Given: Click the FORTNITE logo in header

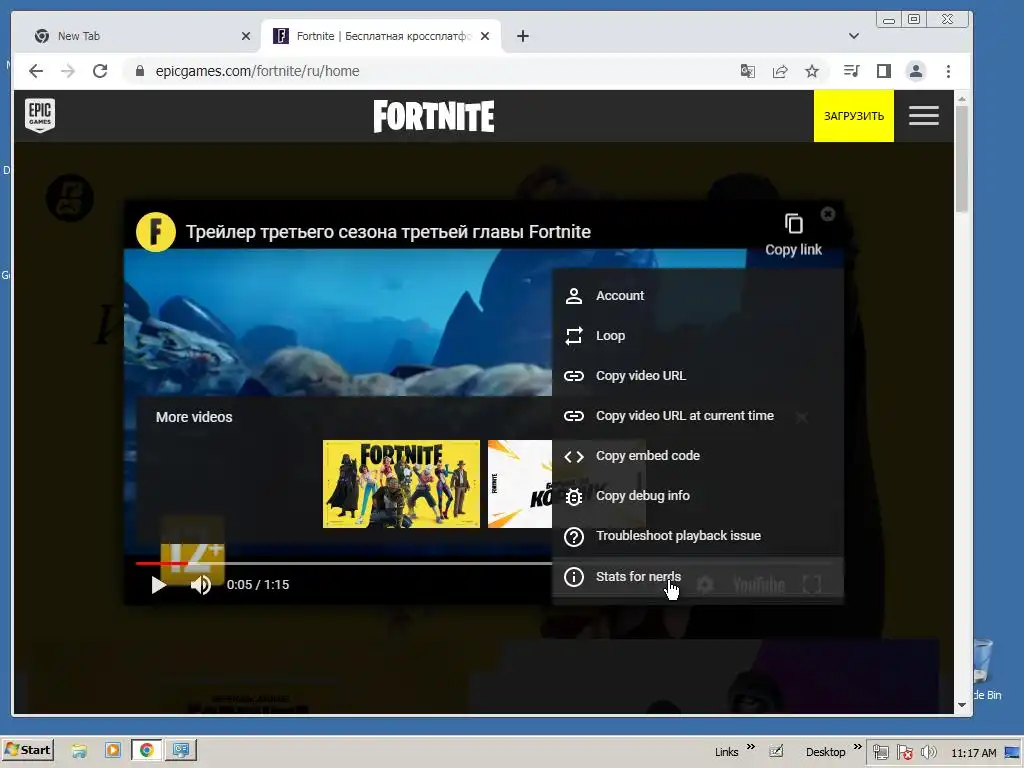Looking at the screenshot, I should pyautogui.click(x=434, y=116).
